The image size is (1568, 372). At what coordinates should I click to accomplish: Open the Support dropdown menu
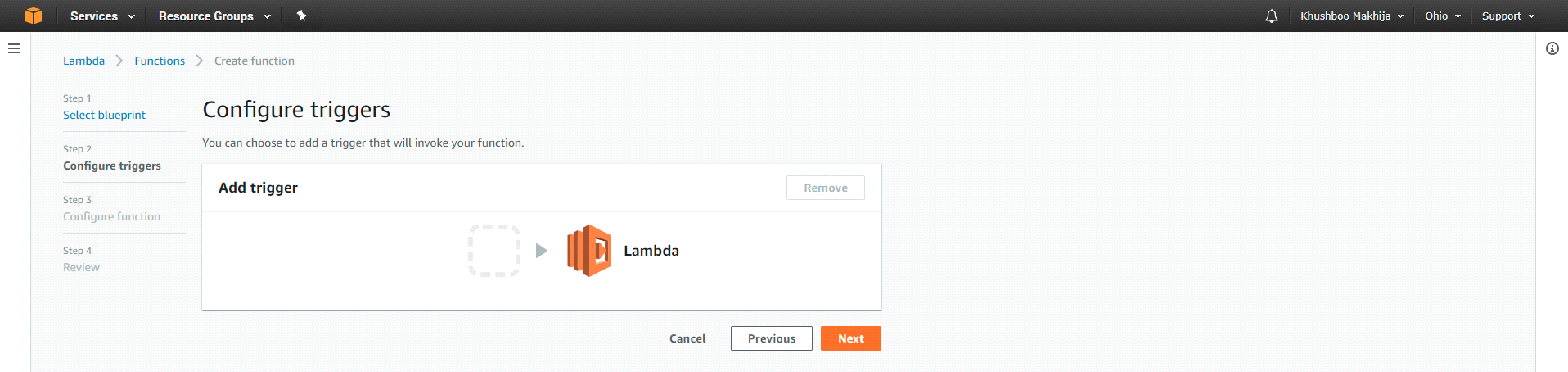tap(1508, 16)
